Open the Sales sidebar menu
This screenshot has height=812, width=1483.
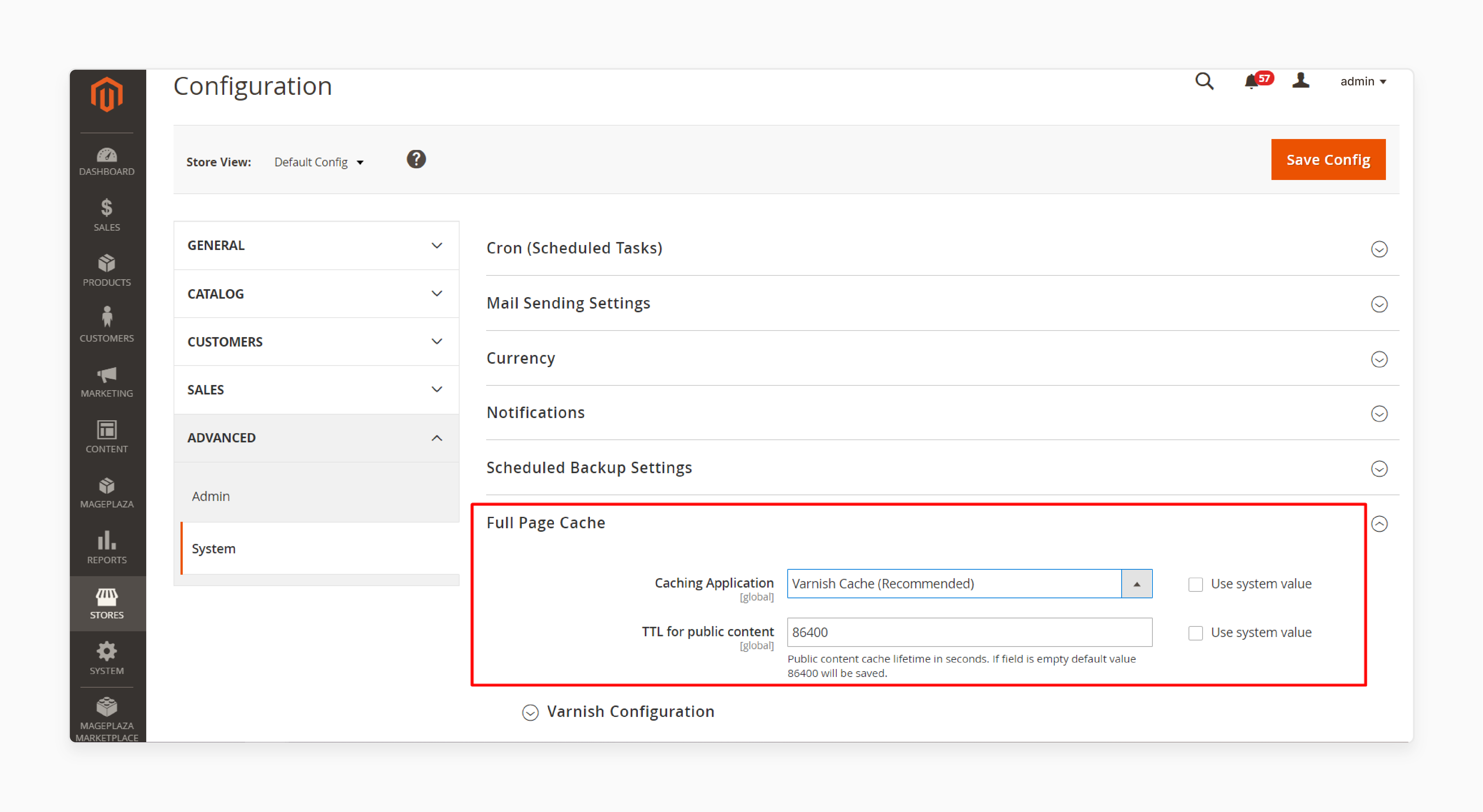(x=107, y=216)
